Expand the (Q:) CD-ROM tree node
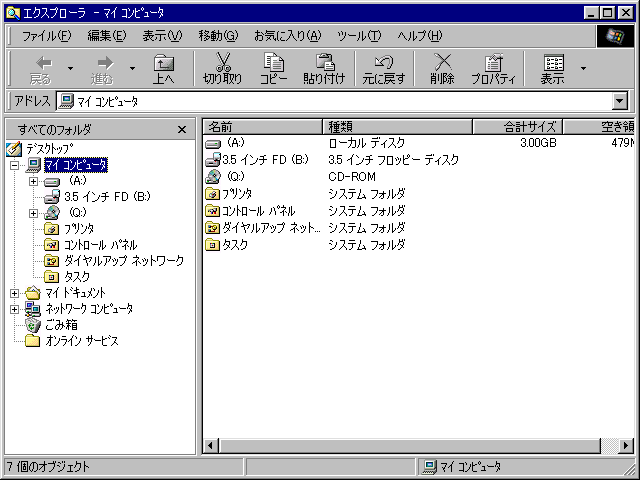This screenshot has width=640, height=480. [33, 213]
